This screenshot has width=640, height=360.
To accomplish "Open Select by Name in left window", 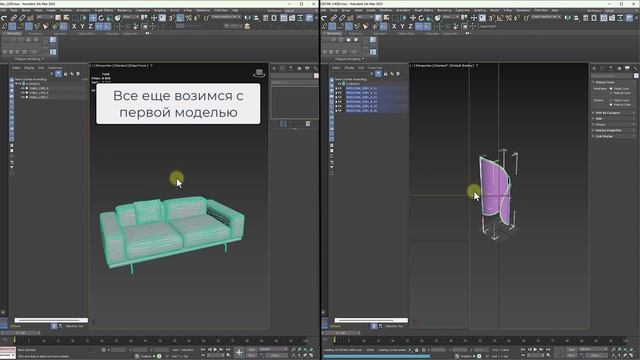I will pyautogui.click(x=66, y=18).
